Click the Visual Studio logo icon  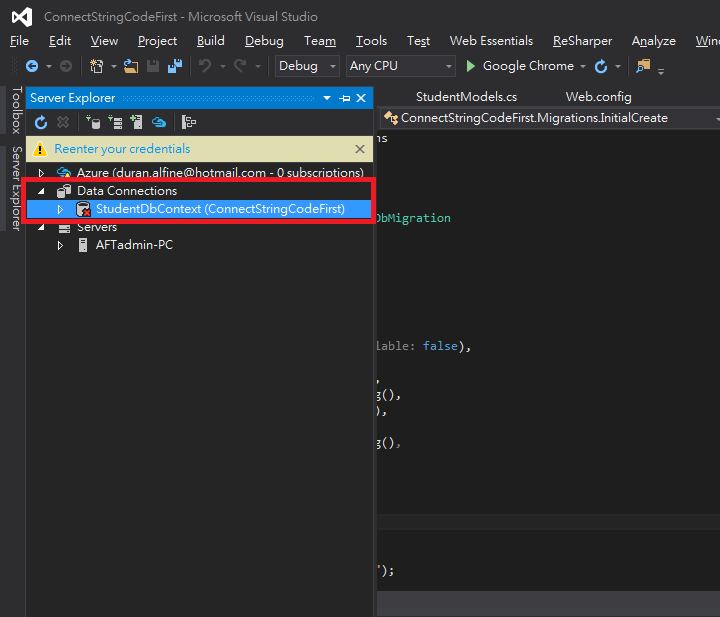point(22,17)
